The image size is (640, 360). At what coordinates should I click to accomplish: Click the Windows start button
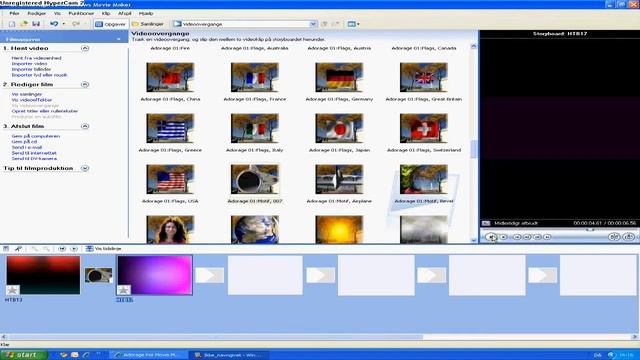24,355
